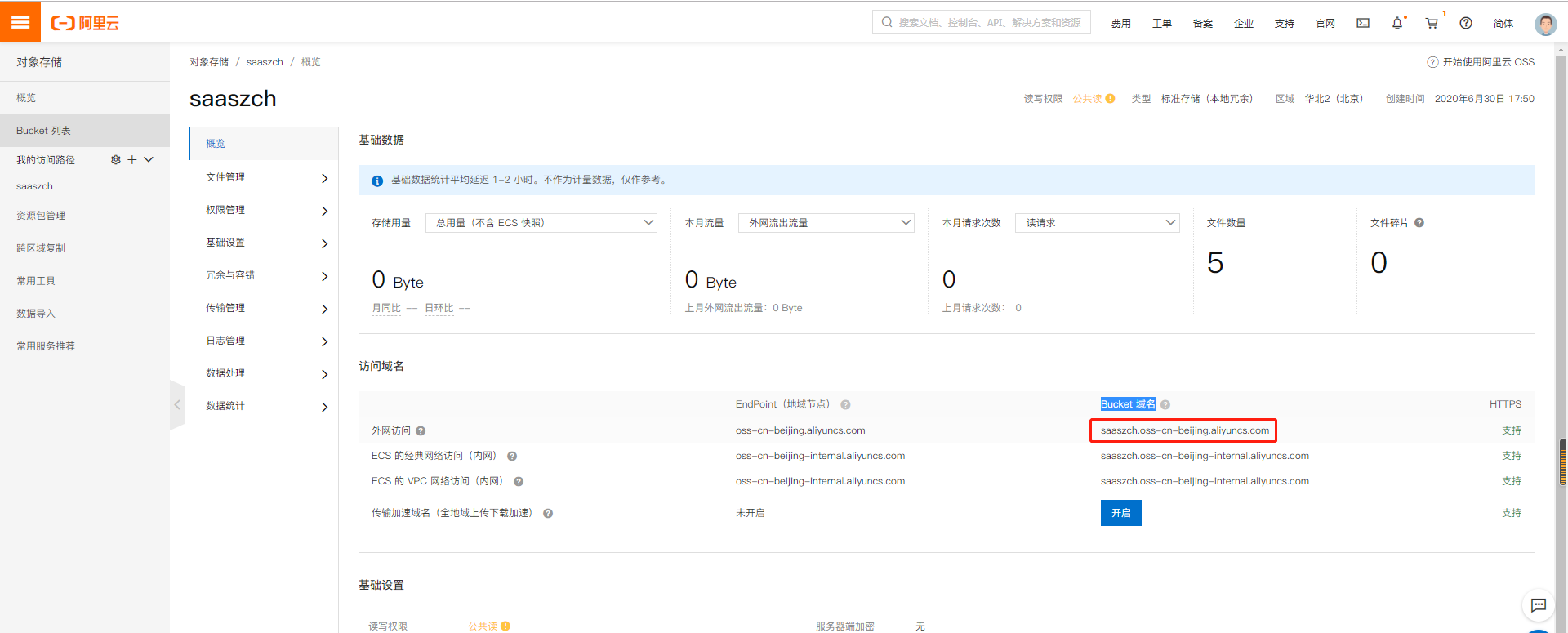
Task: Select oss-cn-beijing.aliyuncs.com endpoint text
Action: (x=800, y=430)
